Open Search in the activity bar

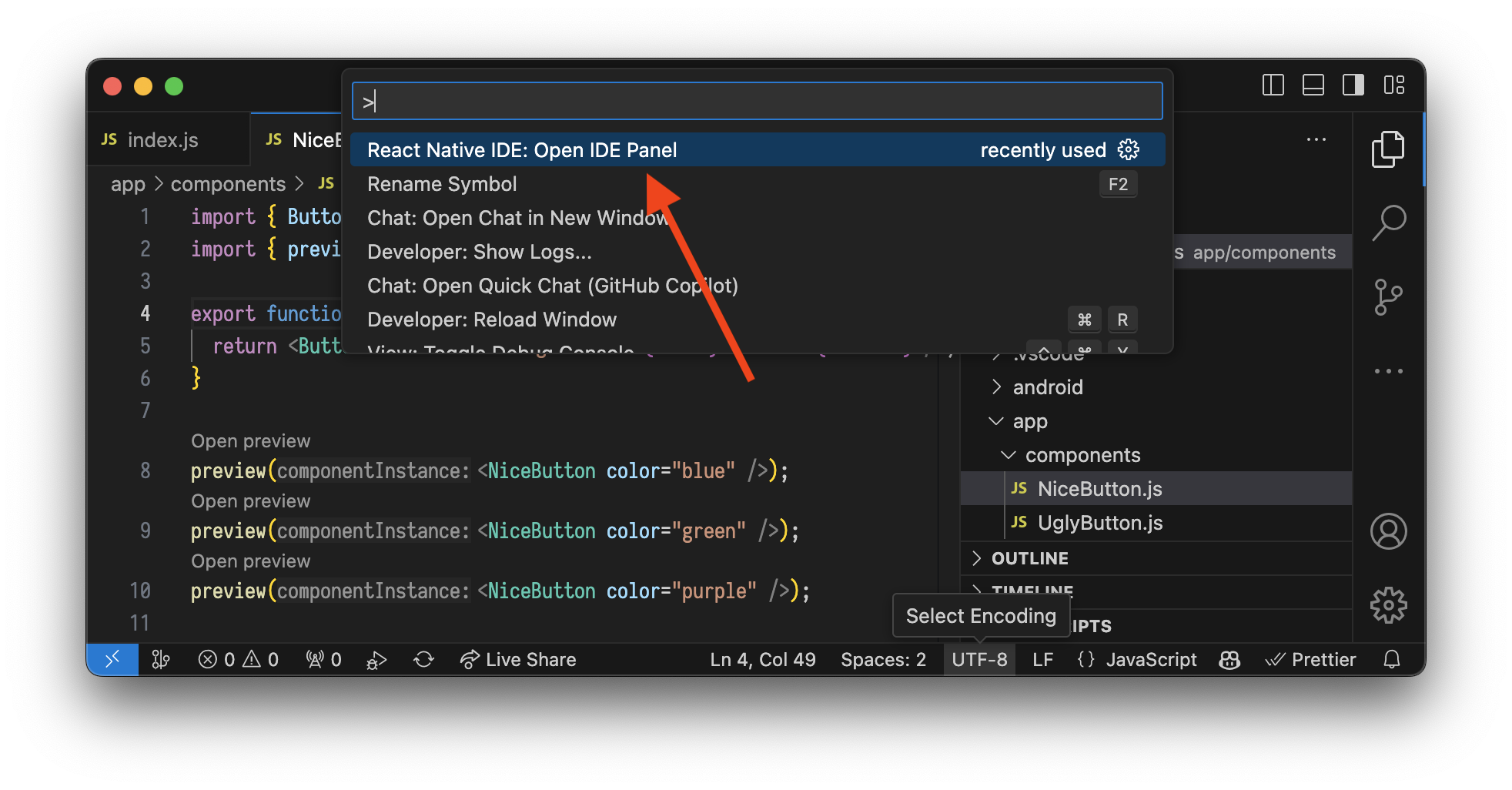pos(1389,223)
